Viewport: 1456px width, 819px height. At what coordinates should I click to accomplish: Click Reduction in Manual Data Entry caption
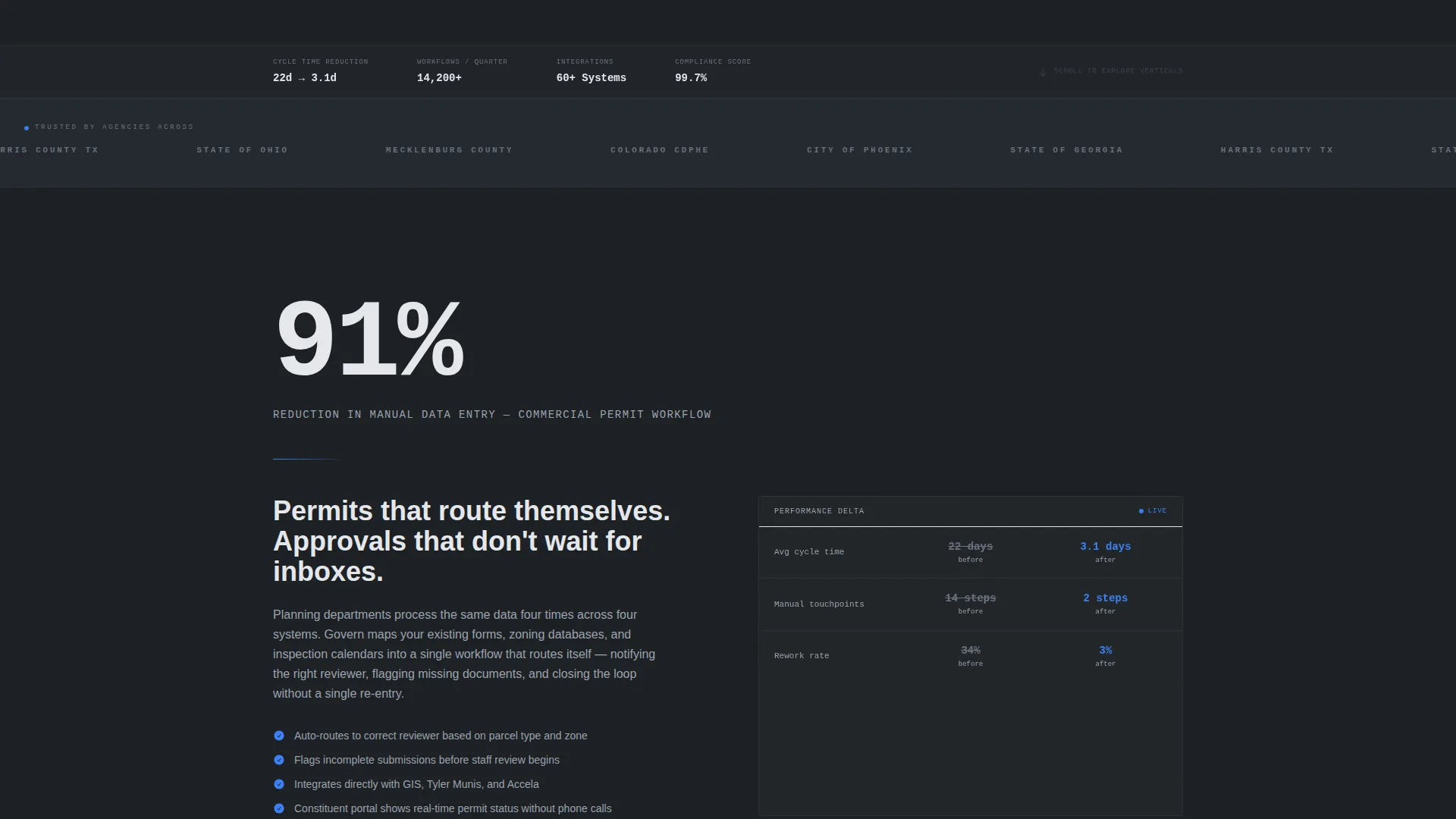492,415
